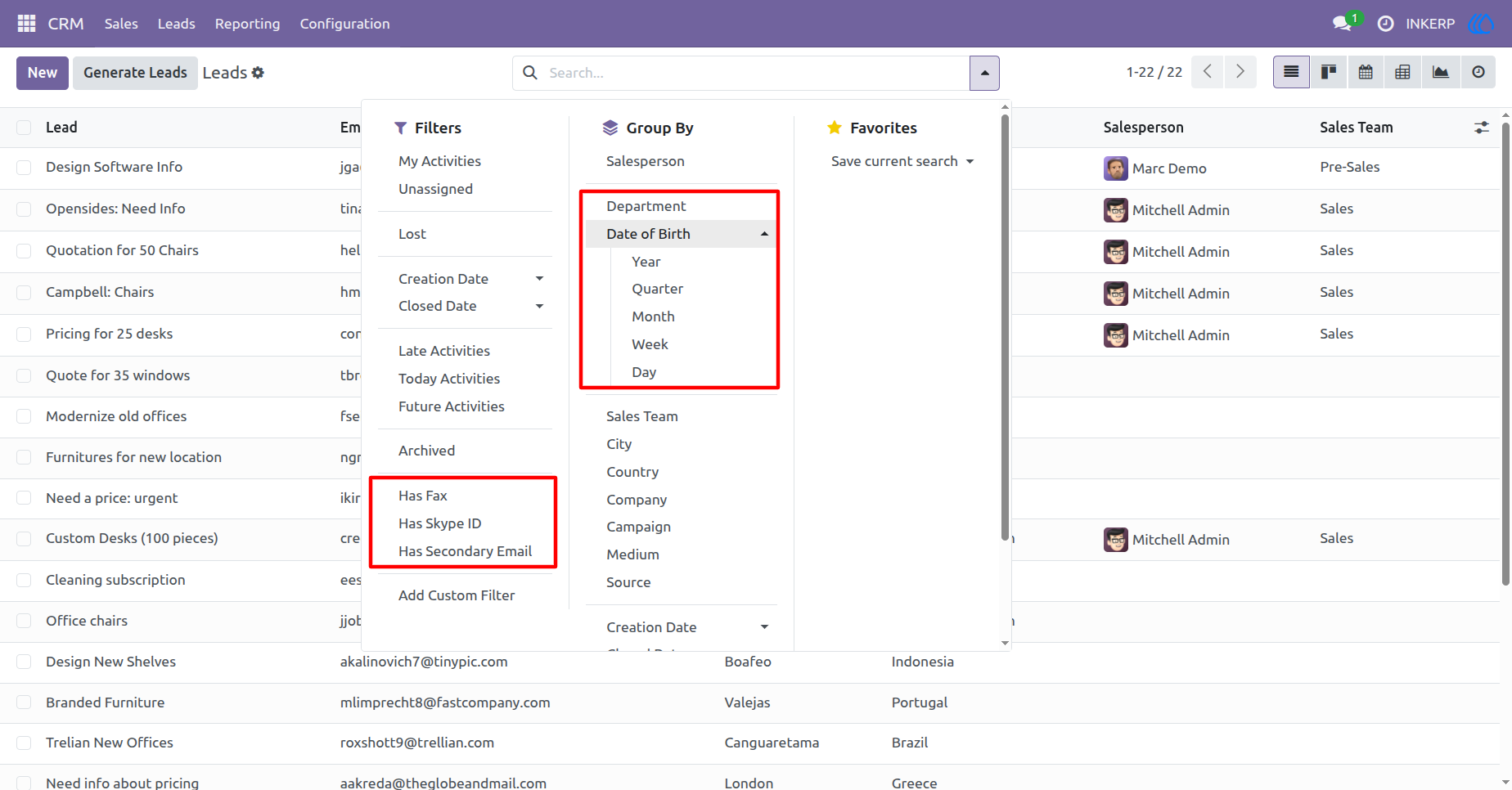Apply the Late Activities filter
The height and width of the screenshot is (790, 1512).
(444, 351)
